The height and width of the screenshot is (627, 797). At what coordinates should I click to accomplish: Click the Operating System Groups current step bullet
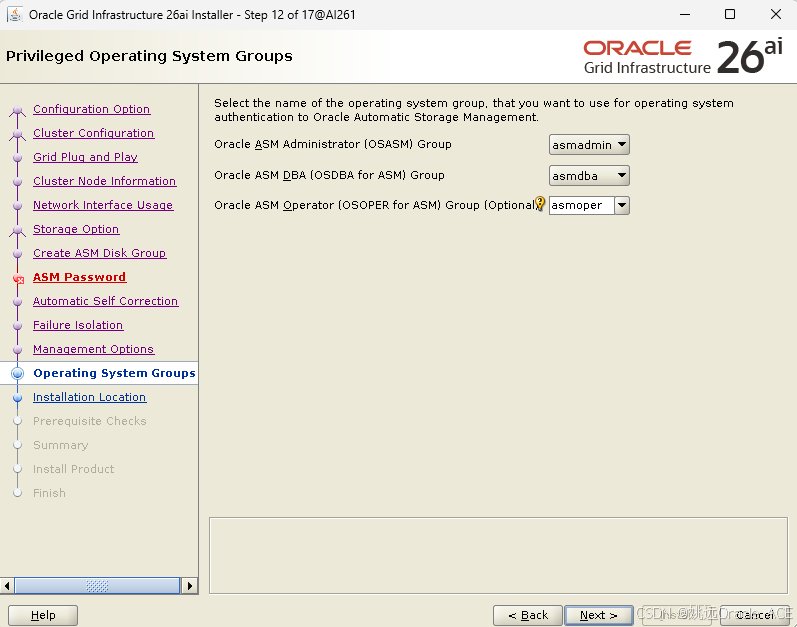[17, 373]
